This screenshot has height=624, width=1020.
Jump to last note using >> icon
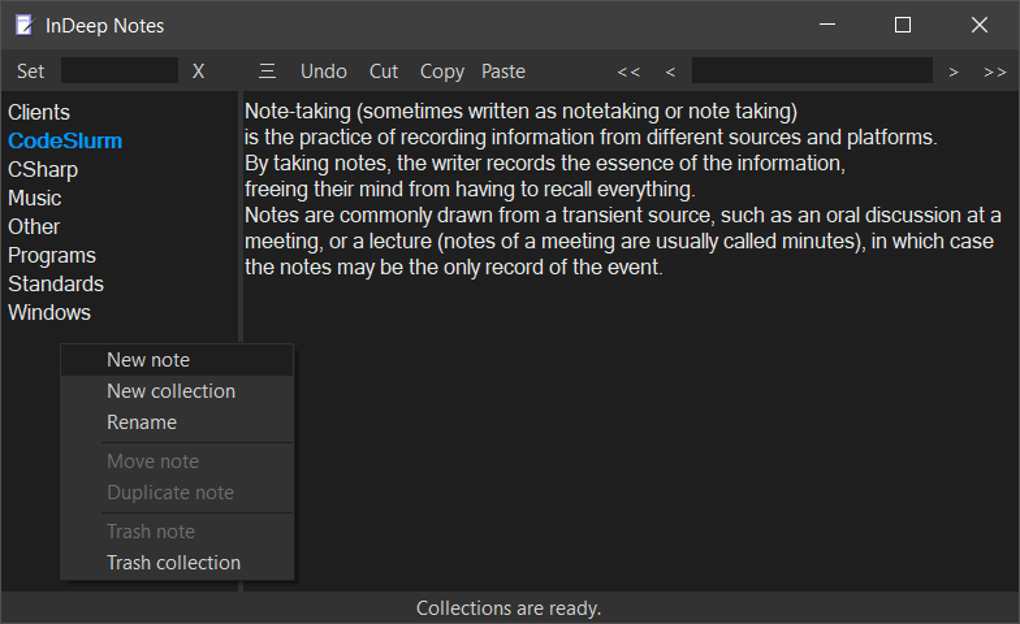coord(993,71)
